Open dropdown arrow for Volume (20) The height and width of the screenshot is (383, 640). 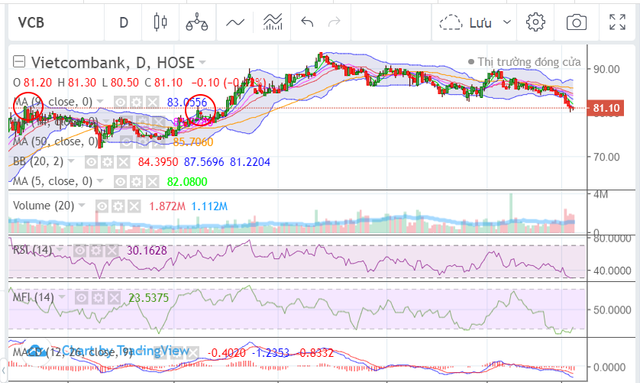point(82,205)
